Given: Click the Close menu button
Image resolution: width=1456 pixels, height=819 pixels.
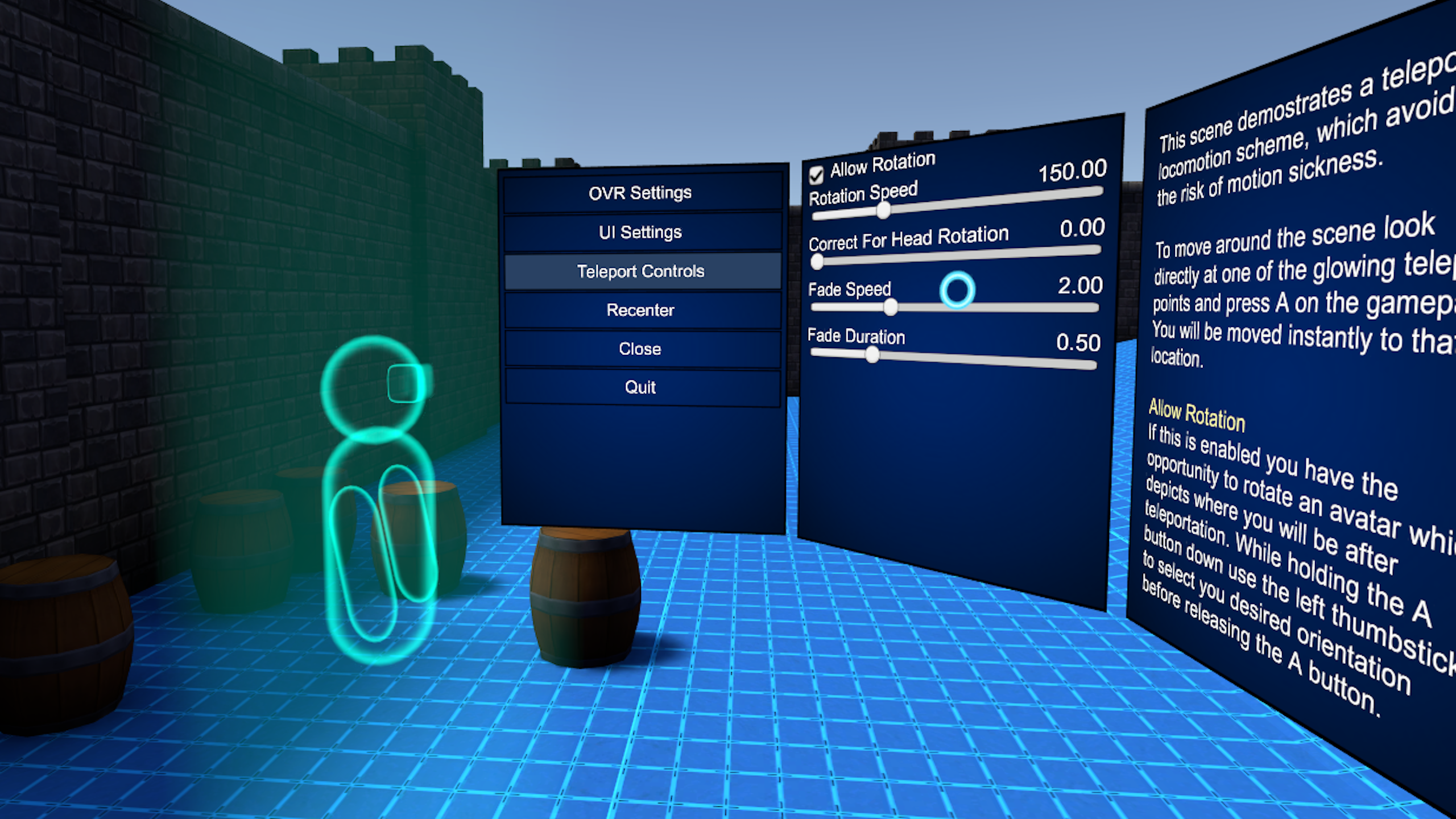Looking at the screenshot, I should pyautogui.click(x=640, y=349).
